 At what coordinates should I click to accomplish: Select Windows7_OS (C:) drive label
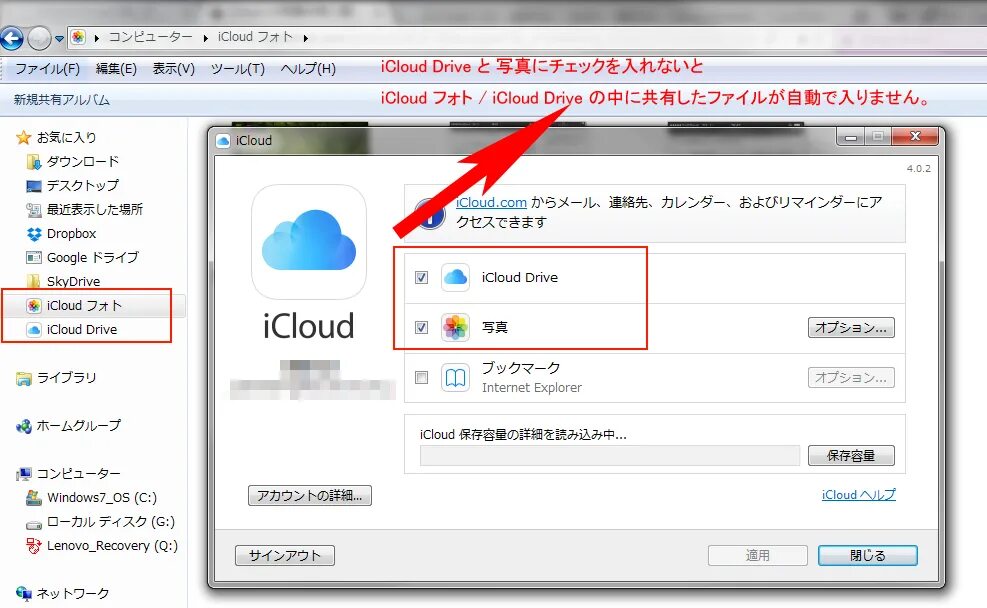tap(102, 498)
